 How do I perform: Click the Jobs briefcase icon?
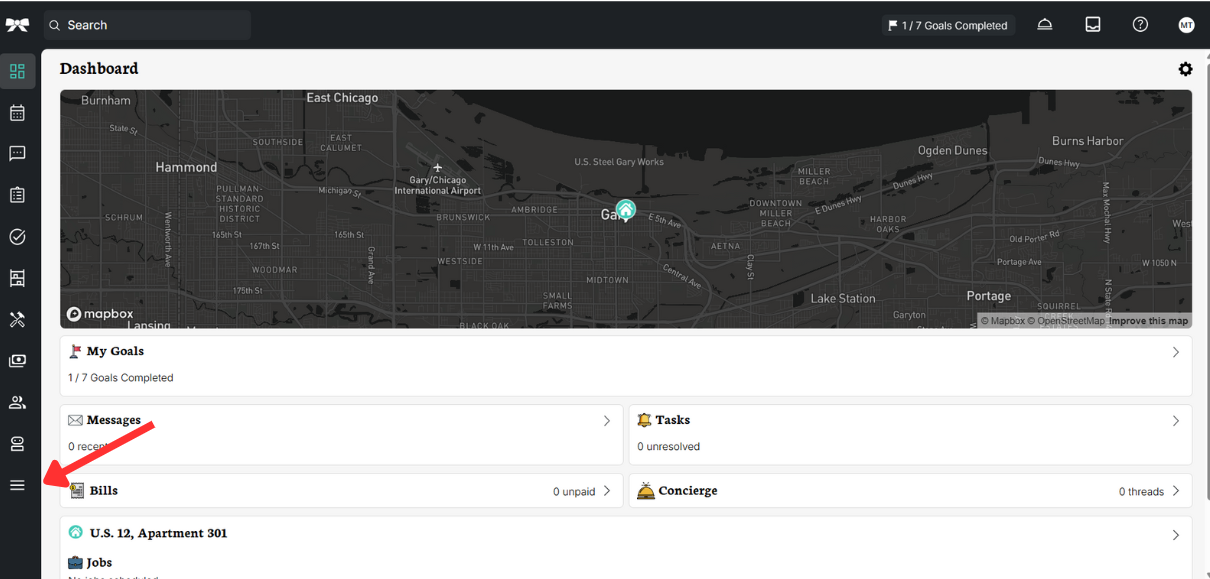tap(75, 563)
